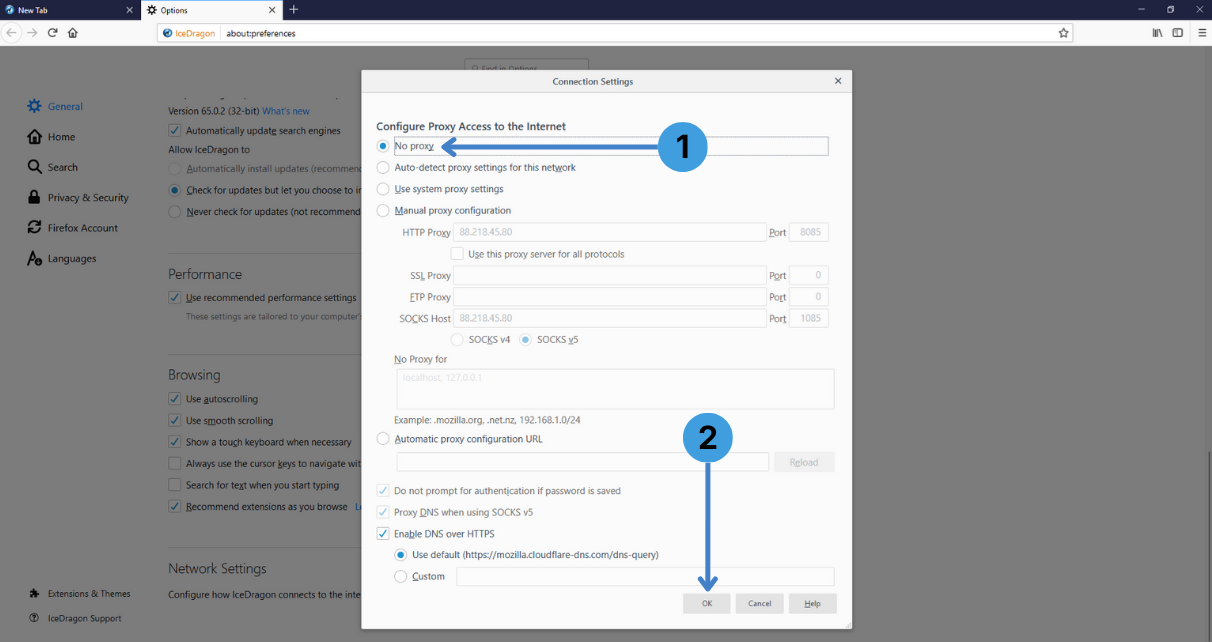This screenshot has width=1212, height=642.
Task: Toggle Always use the cursor keys checkbox
Action: [175, 463]
